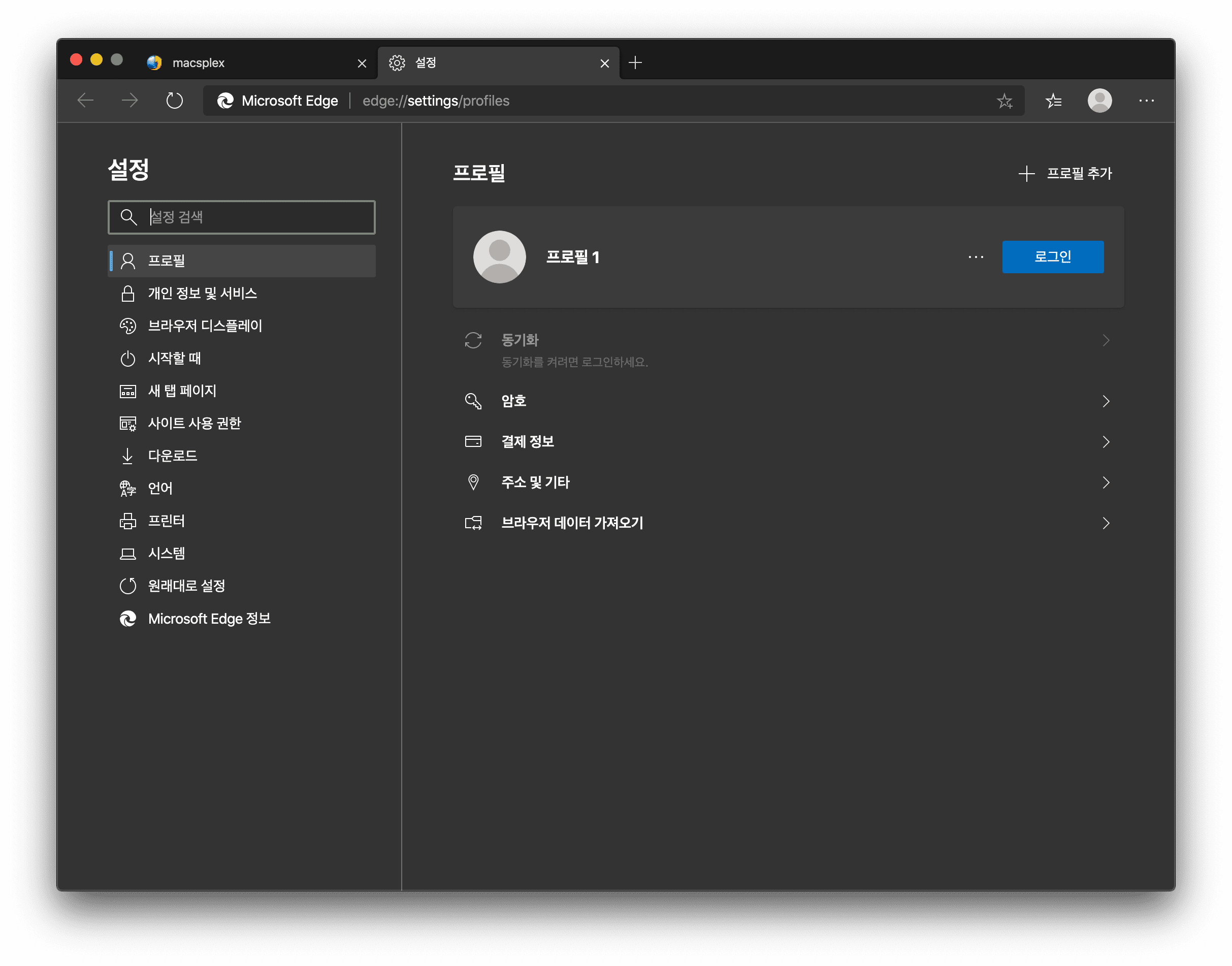The width and height of the screenshot is (1232, 966).
Task: Expand the 동기화 row chevron
Action: click(x=1106, y=340)
